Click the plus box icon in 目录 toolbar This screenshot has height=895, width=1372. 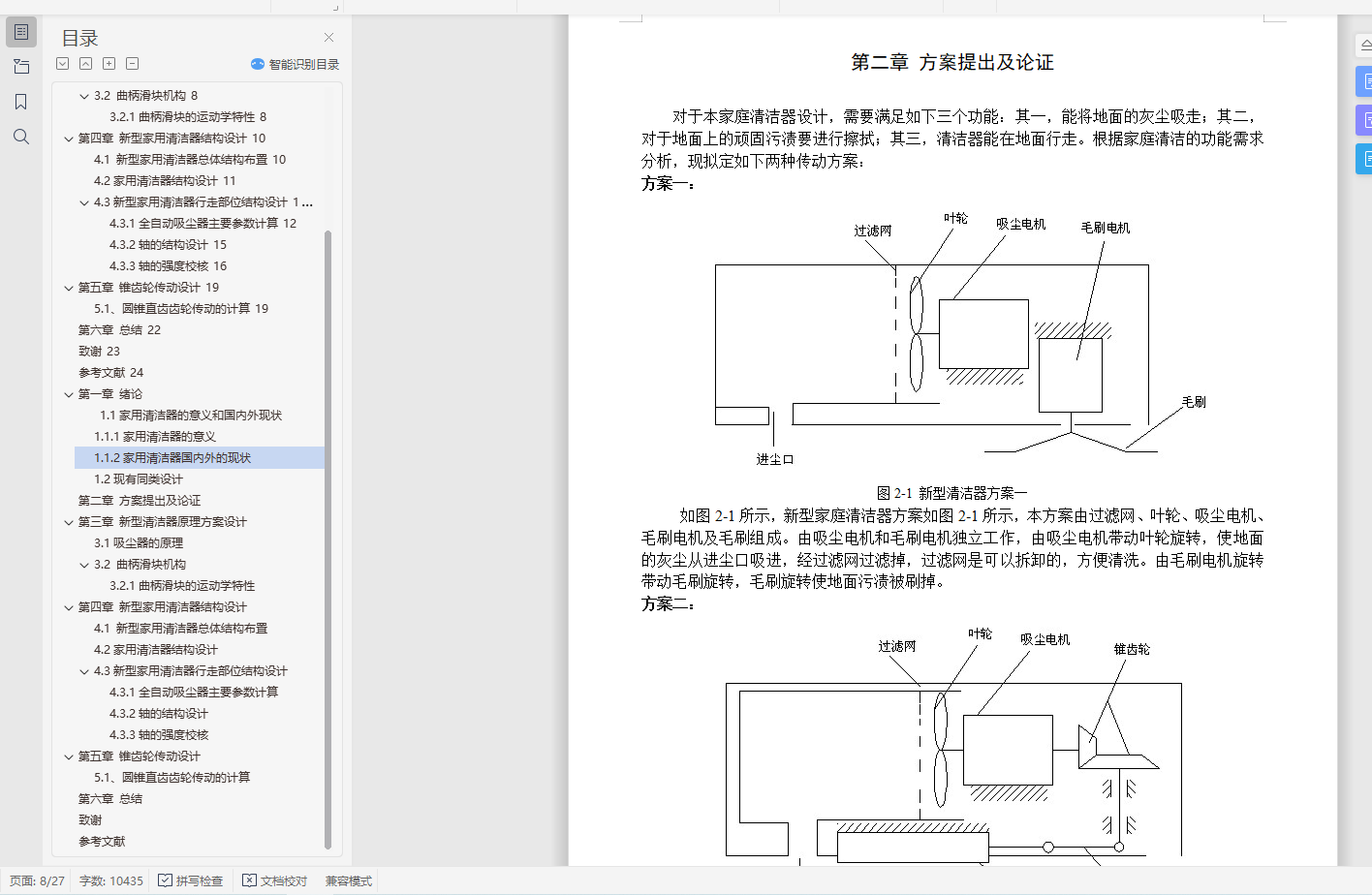tap(109, 64)
